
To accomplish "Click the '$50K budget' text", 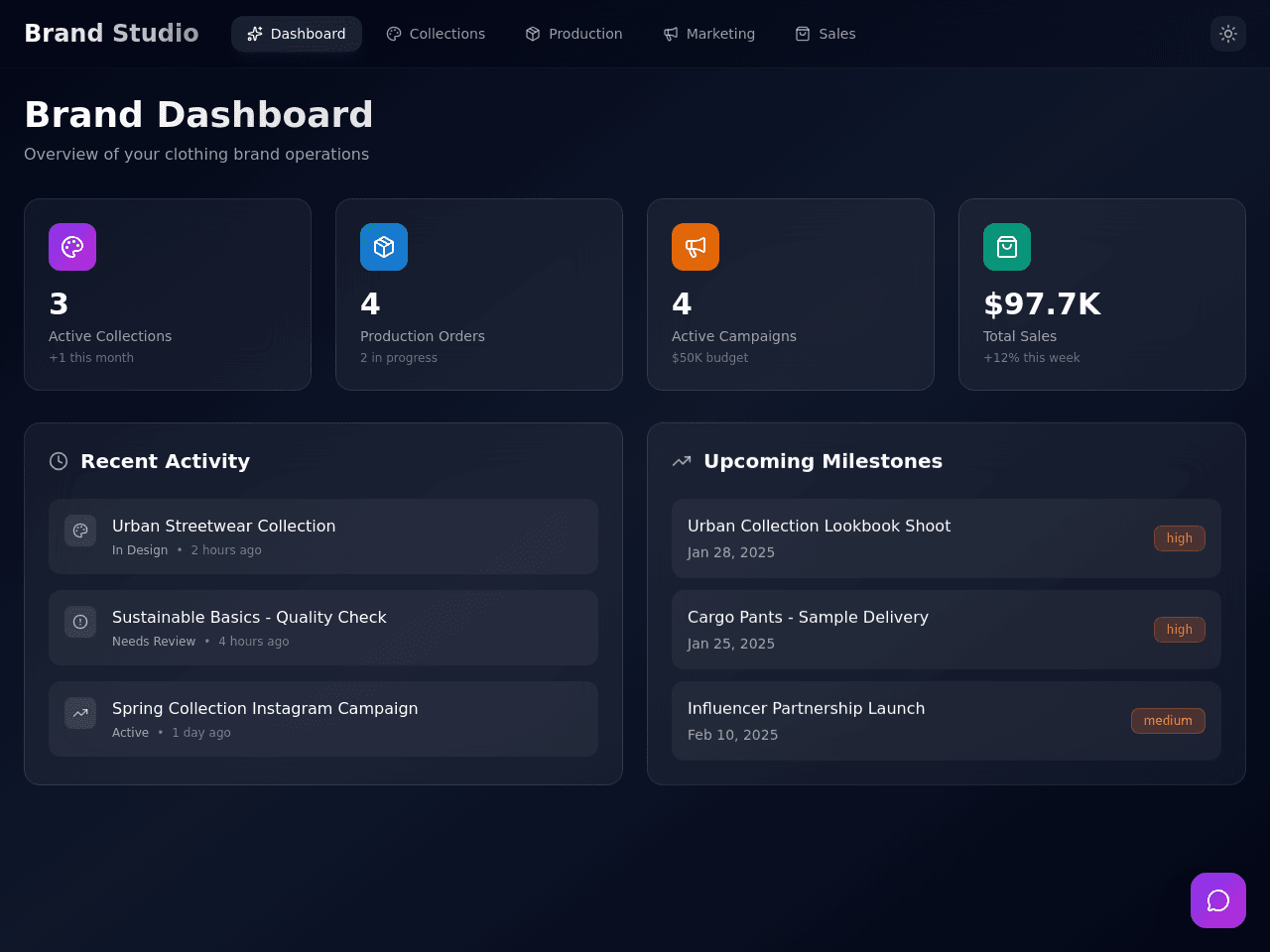I will tap(710, 358).
